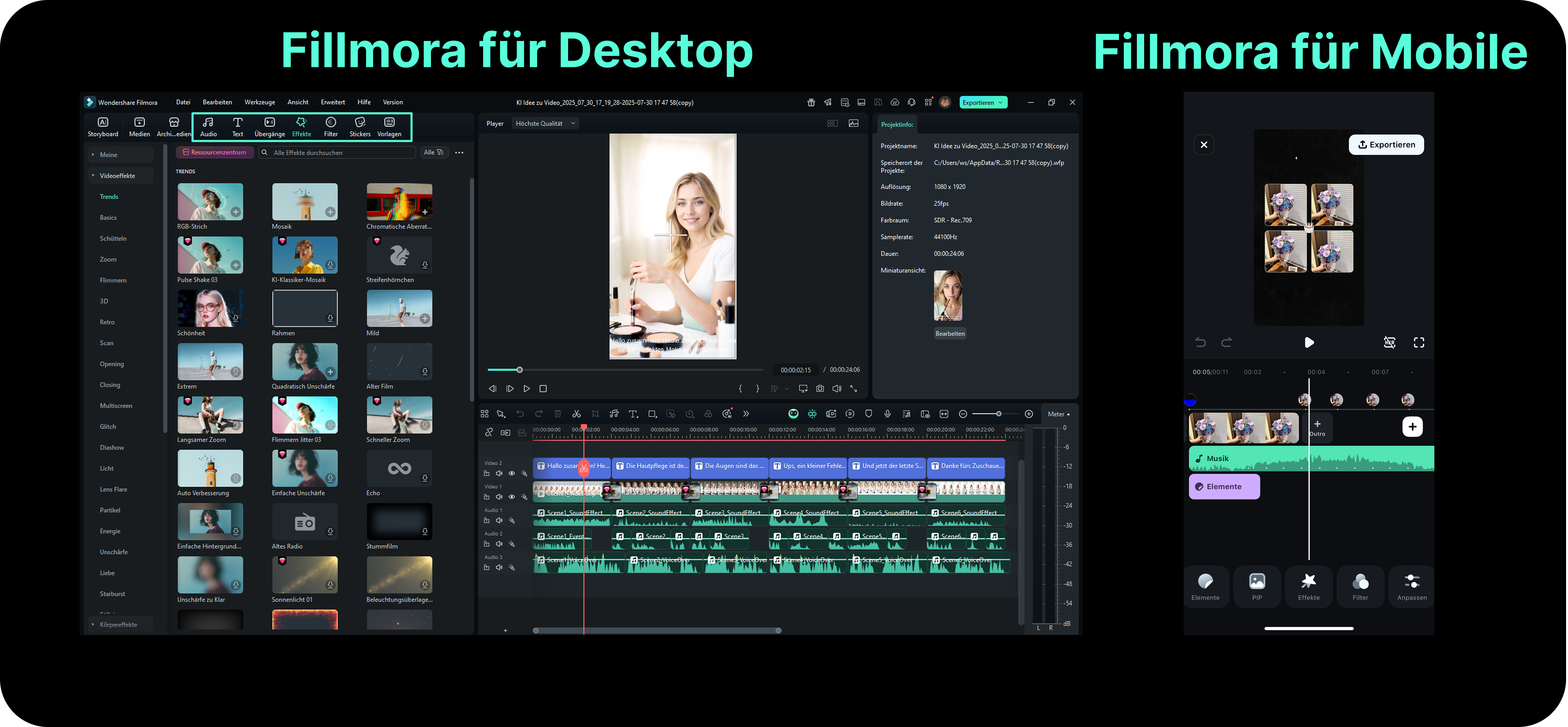Select the RGB-Strich effect thumbnail
This screenshot has width=1568, height=727.
pos(210,201)
